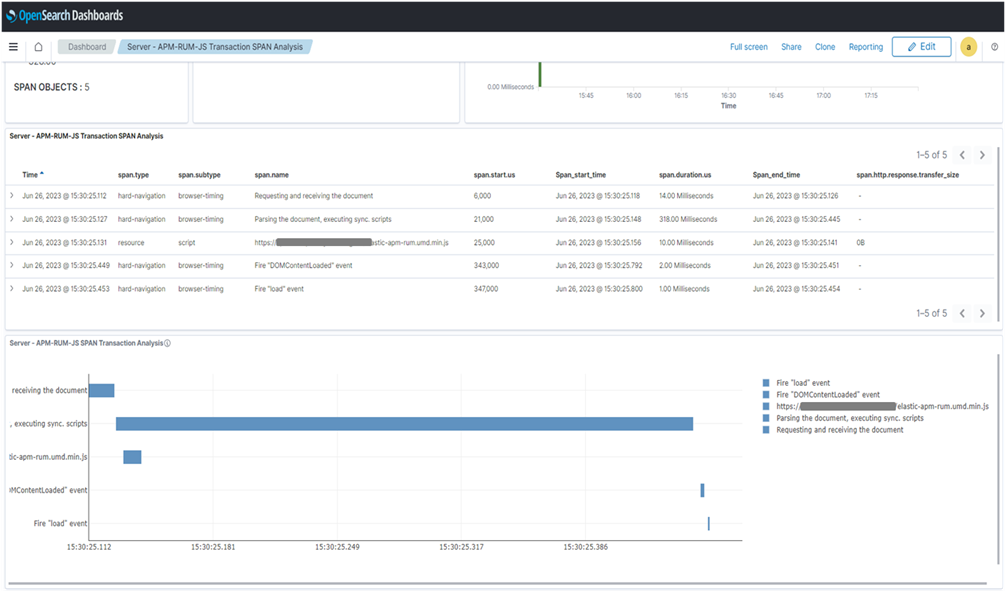Click the Dashboard breadcrumb

click(x=87, y=47)
